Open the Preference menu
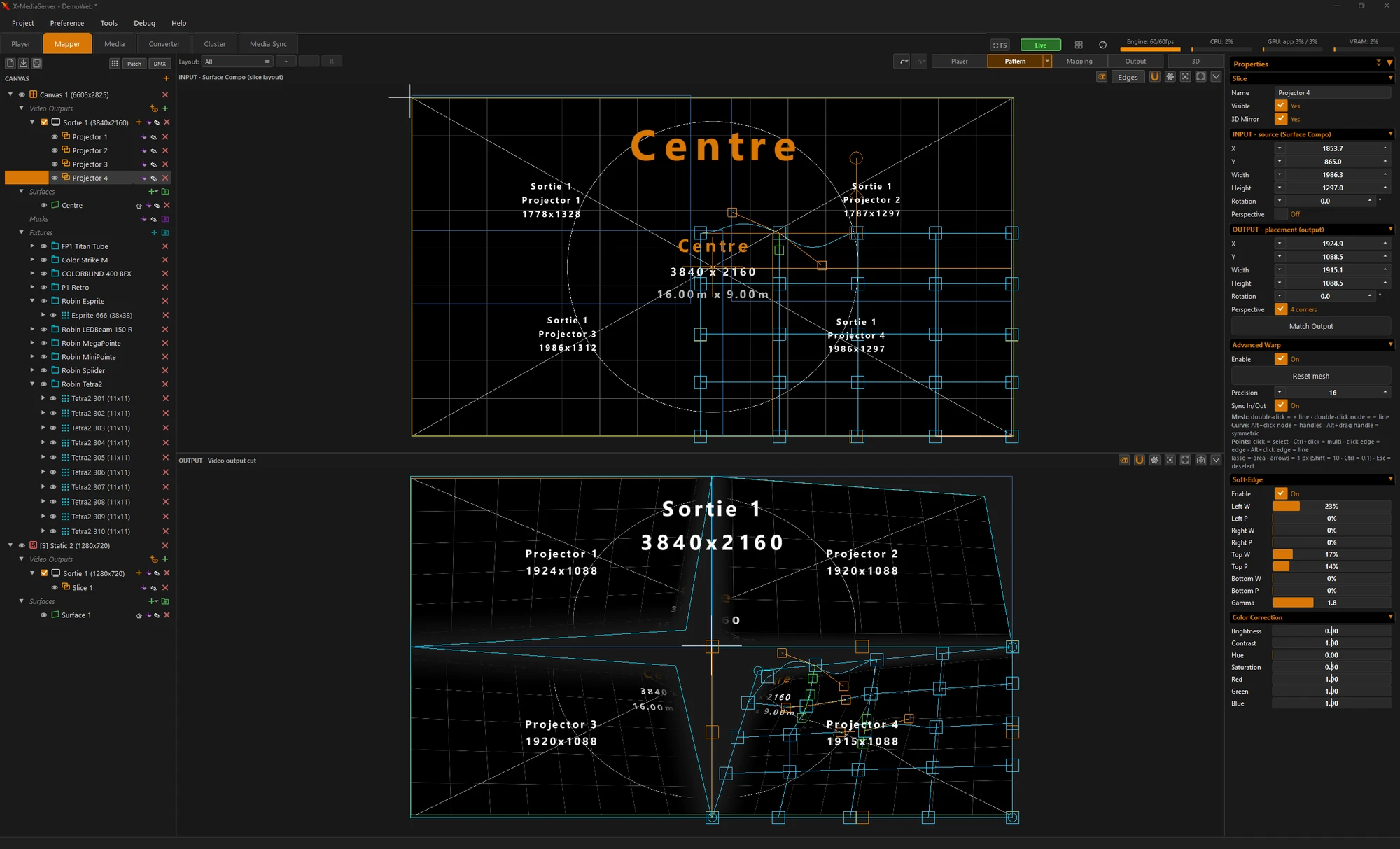The height and width of the screenshot is (849, 1400). (x=67, y=23)
